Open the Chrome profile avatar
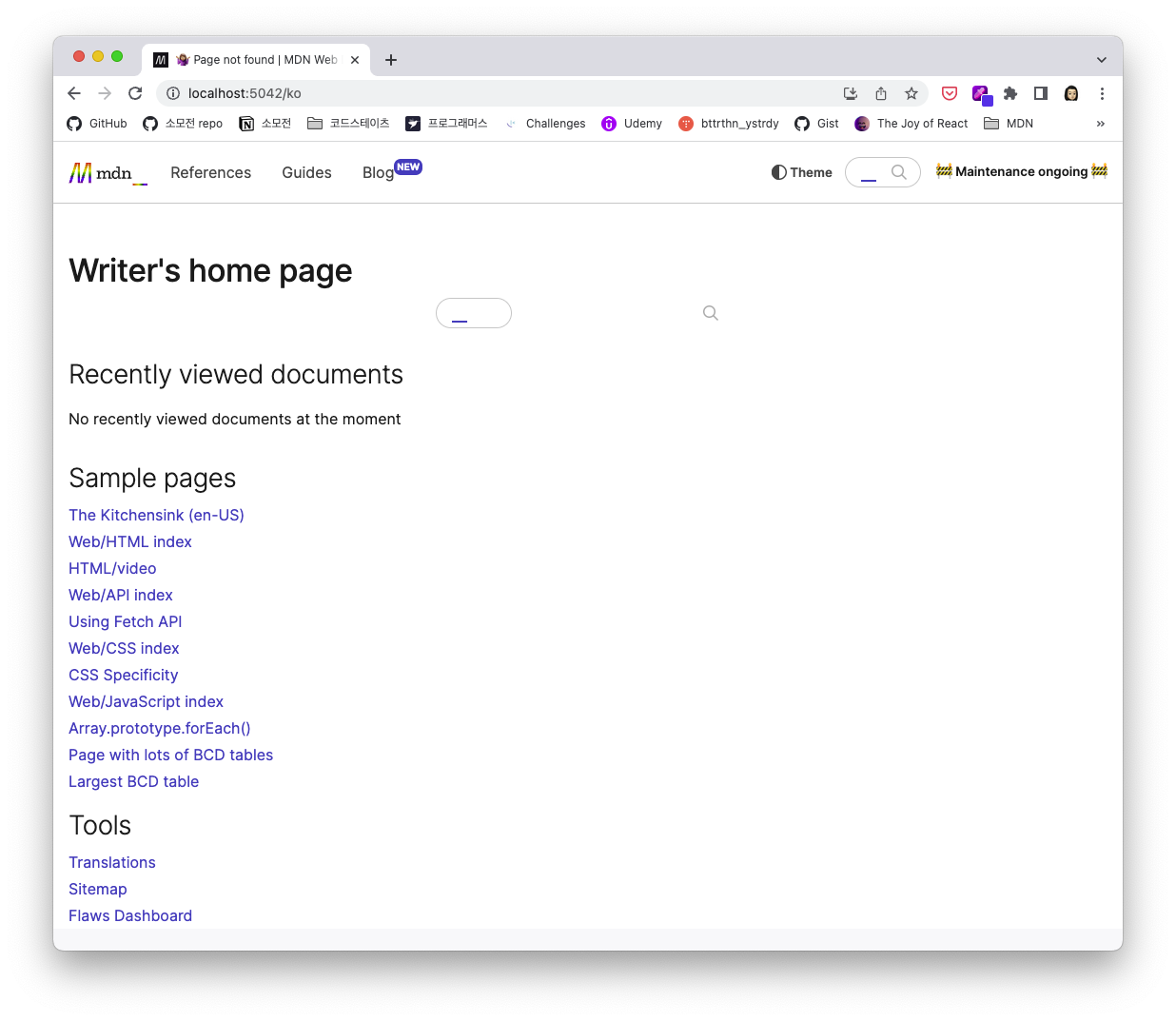Image resolution: width=1176 pixels, height=1021 pixels. pos(1071,93)
